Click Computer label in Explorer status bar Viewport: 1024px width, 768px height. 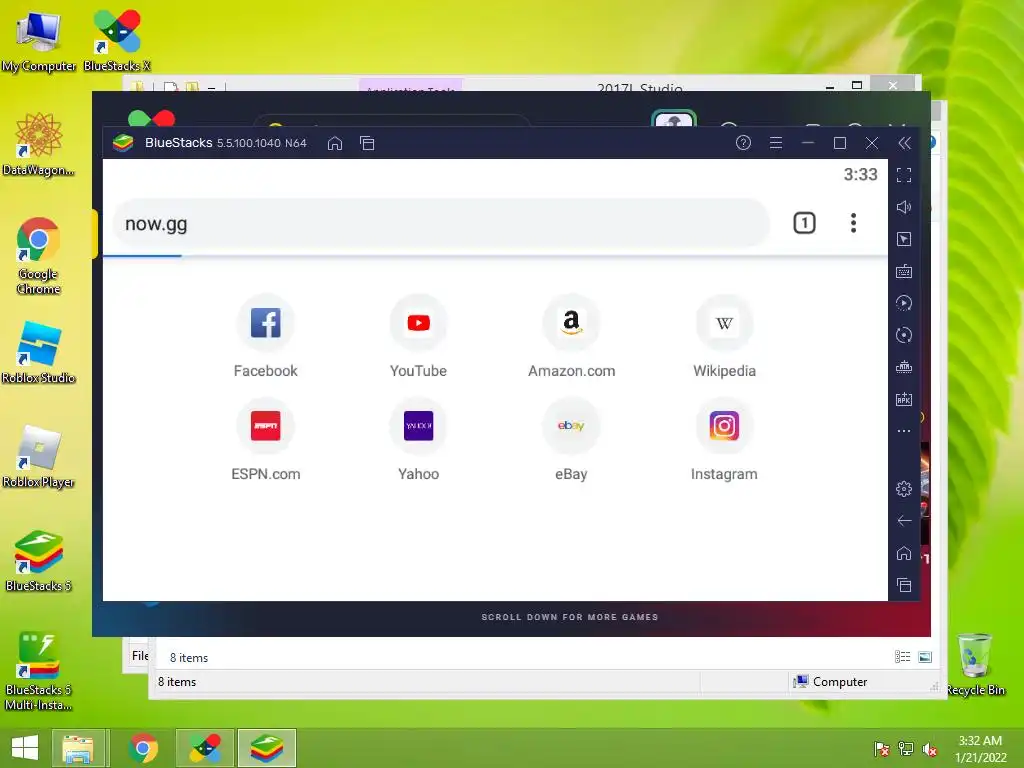(840, 682)
